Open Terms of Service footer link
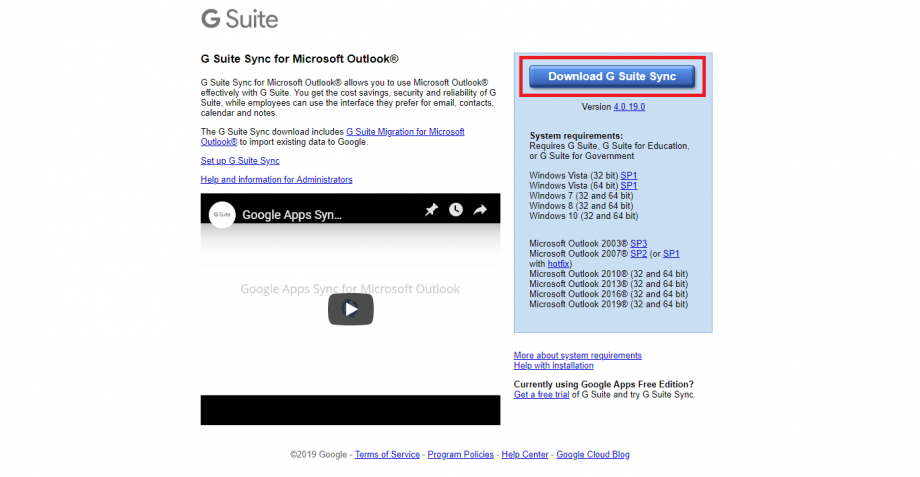 tap(387, 455)
